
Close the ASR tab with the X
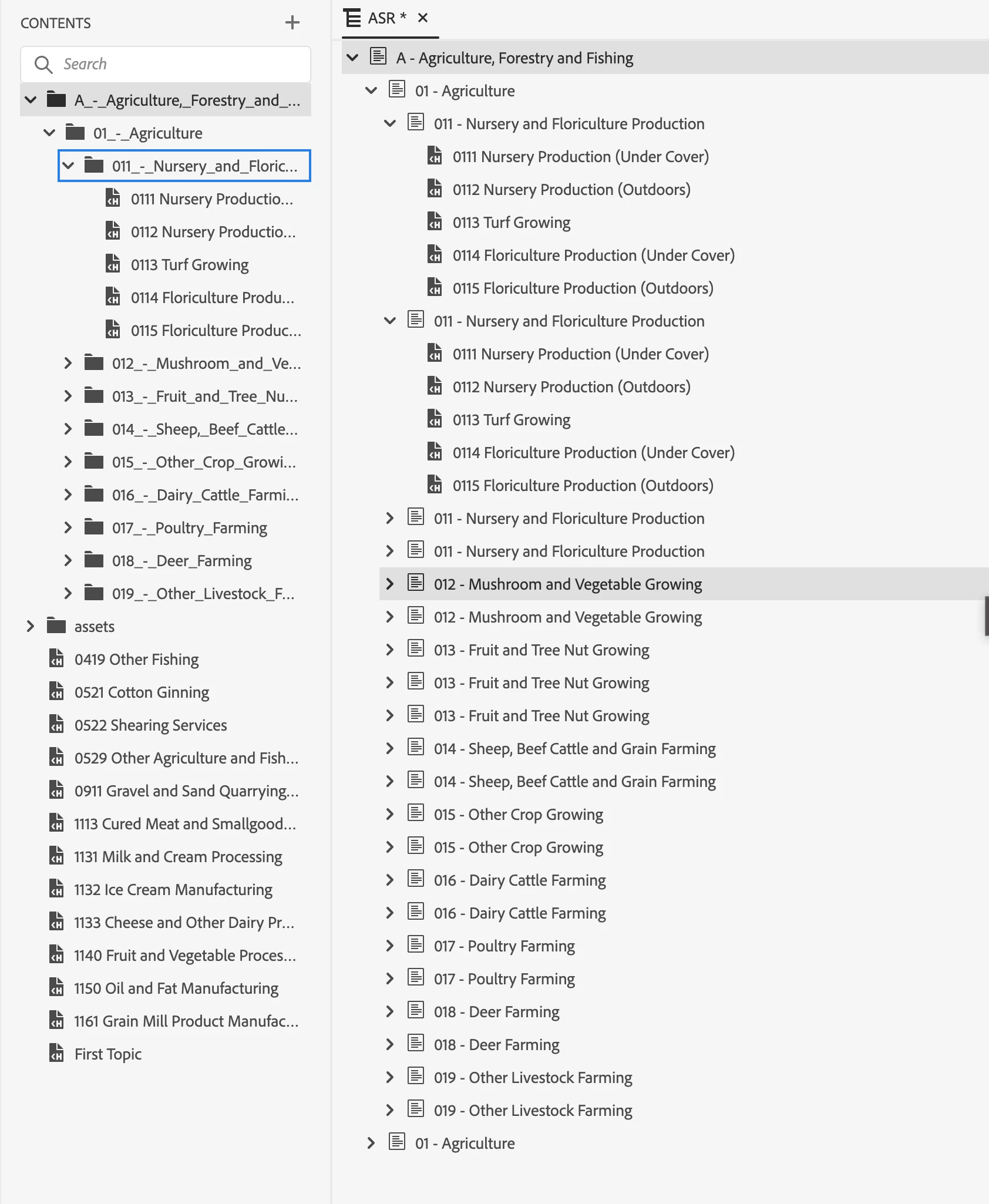(422, 18)
